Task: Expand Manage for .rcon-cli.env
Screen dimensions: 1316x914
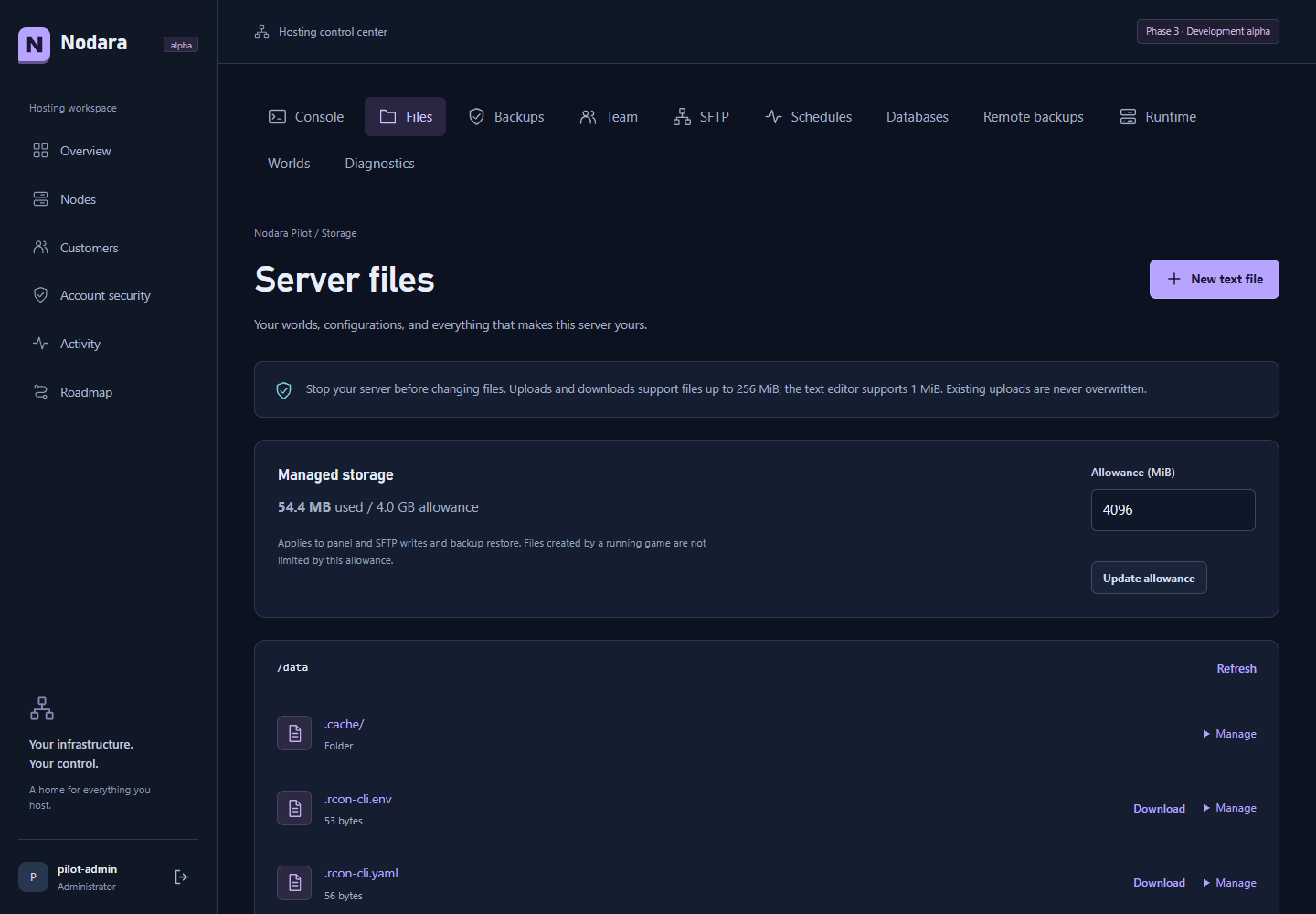Action: [x=1229, y=808]
